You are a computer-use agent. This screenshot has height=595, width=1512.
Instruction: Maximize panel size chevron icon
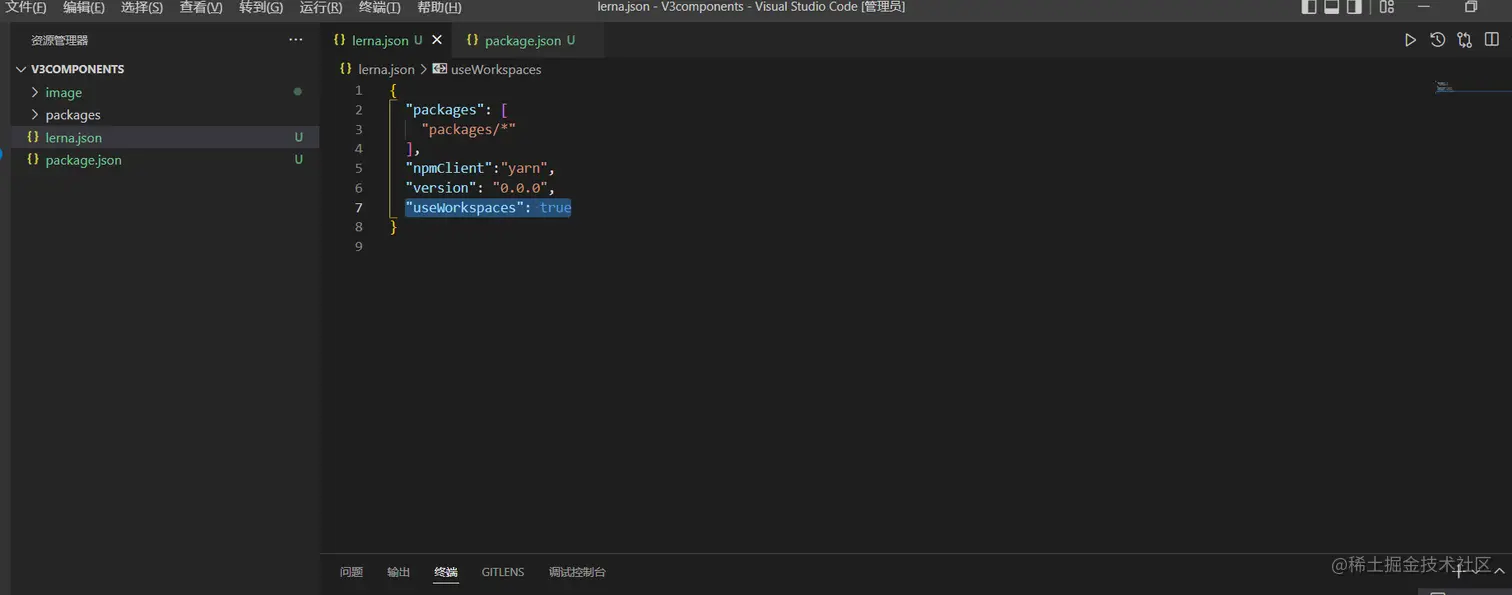(1499, 571)
